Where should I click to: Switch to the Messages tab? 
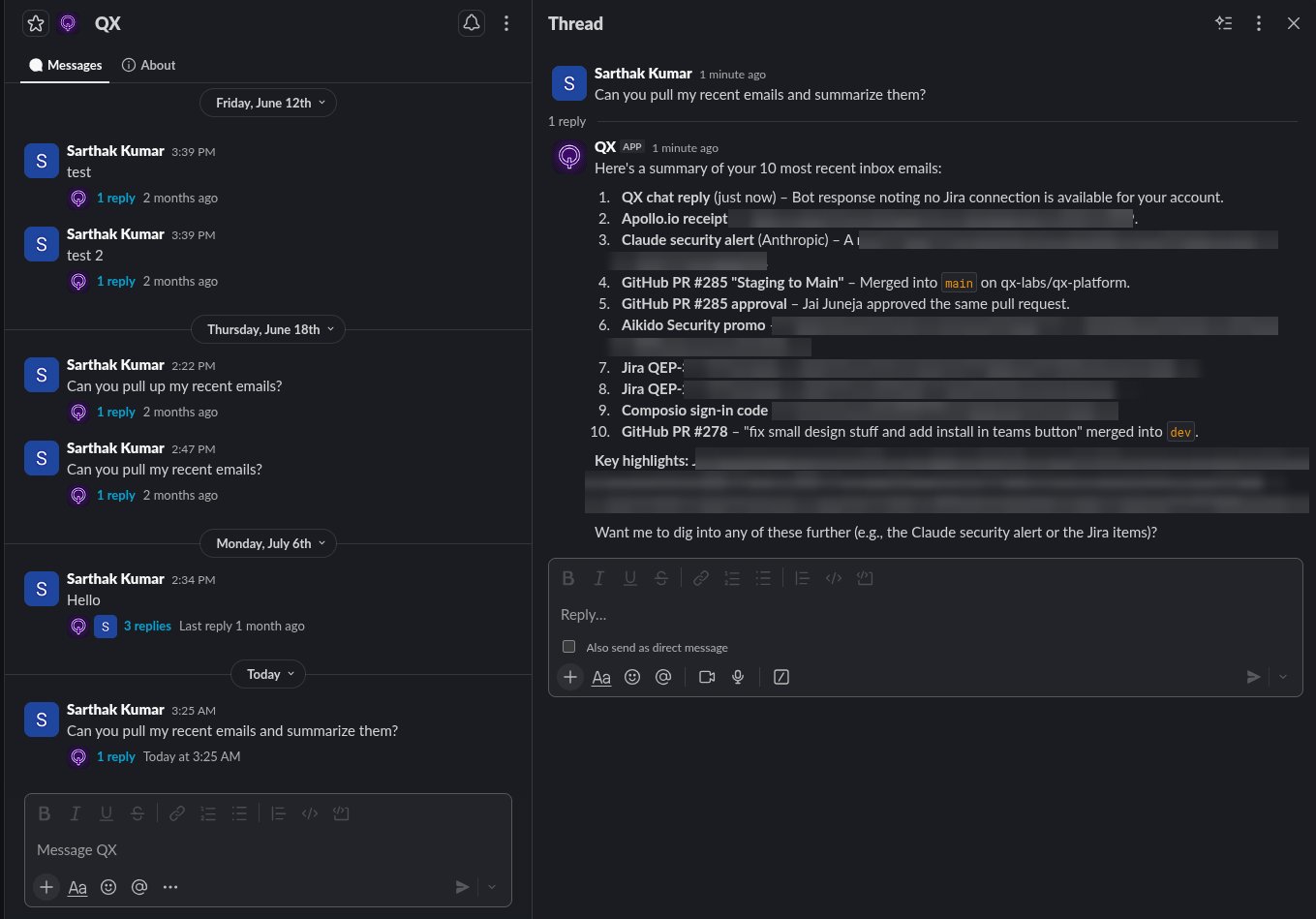pyautogui.click(x=65, y=65)
